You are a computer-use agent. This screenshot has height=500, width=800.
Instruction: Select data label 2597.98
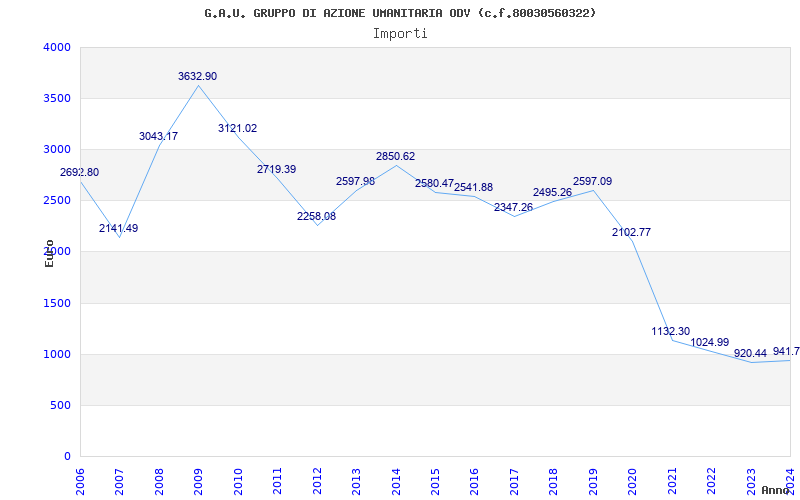pyautogui.click(x=356, y=181)
